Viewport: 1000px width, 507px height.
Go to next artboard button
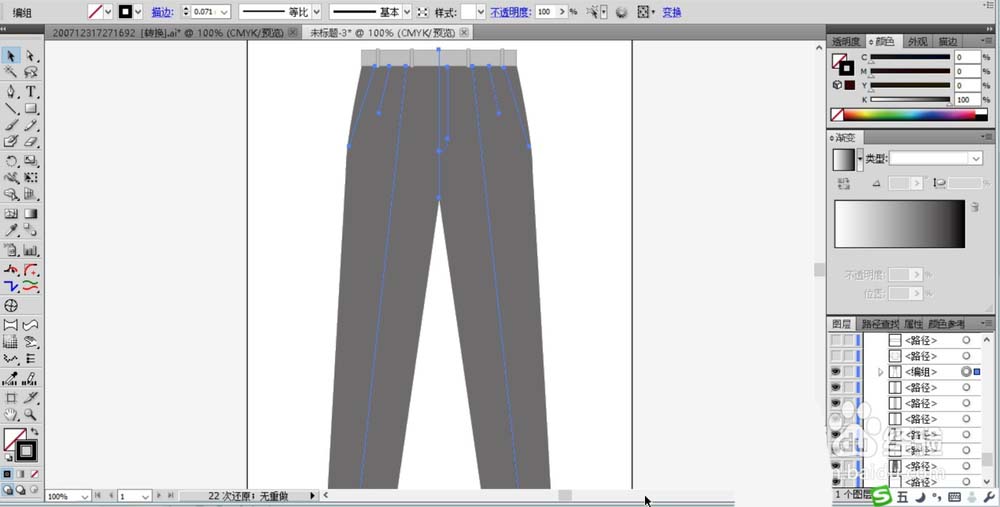(x=159, y=496)
